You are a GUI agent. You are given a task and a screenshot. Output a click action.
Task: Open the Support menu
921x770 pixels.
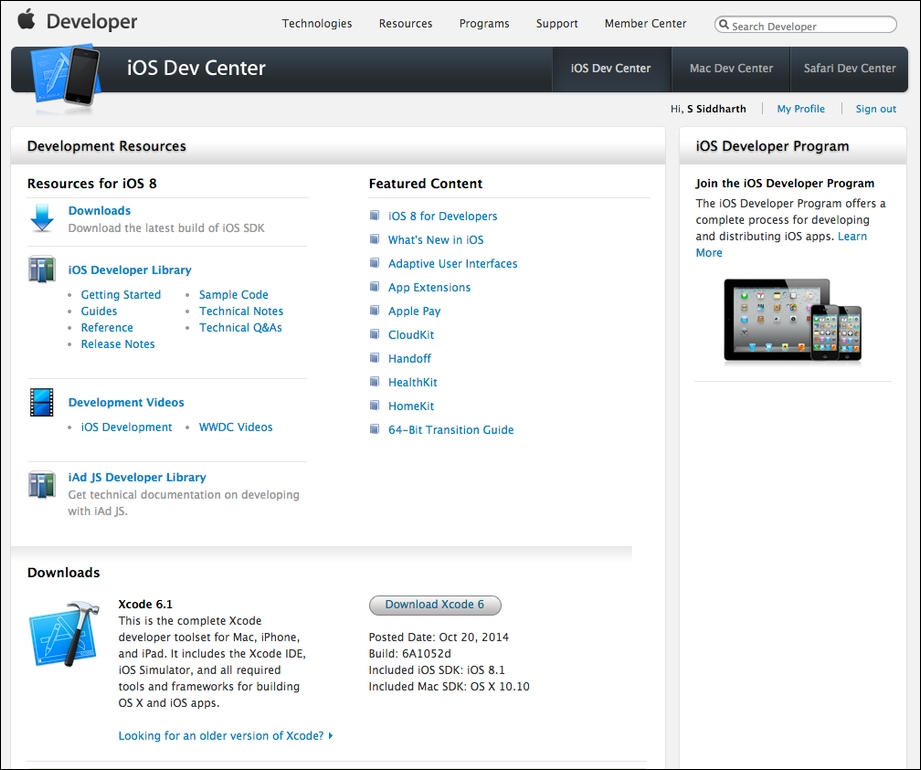click(x=557, y=23)
